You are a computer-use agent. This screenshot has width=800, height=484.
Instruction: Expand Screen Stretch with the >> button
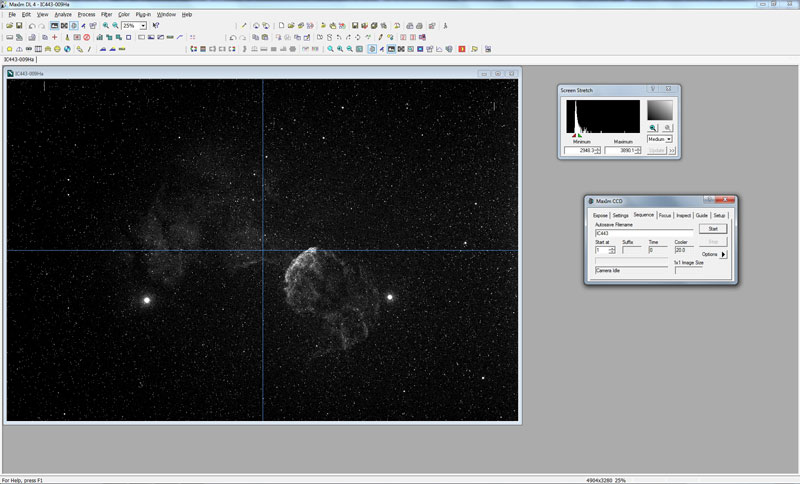click(672, 150)
